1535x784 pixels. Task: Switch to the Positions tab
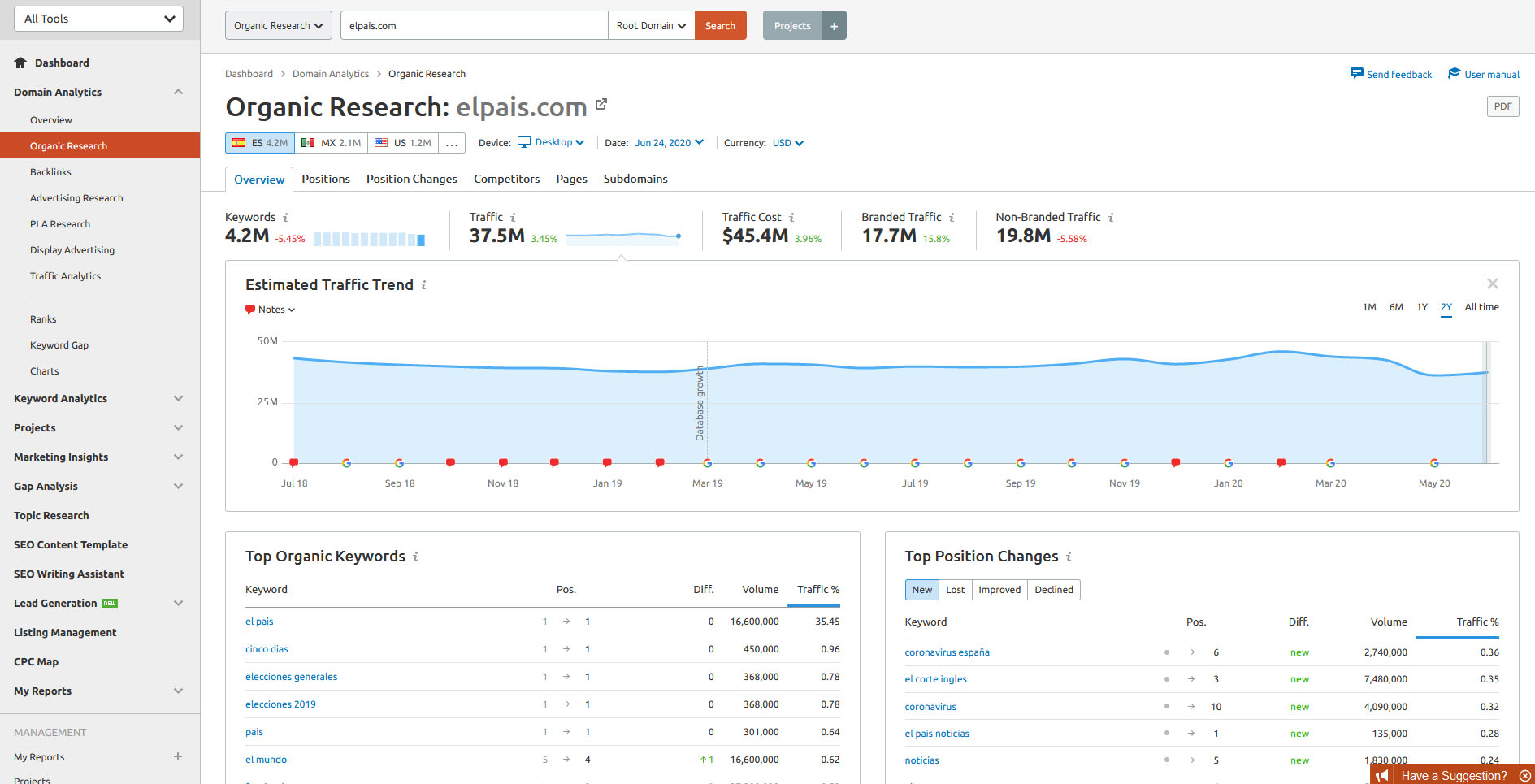326,179
